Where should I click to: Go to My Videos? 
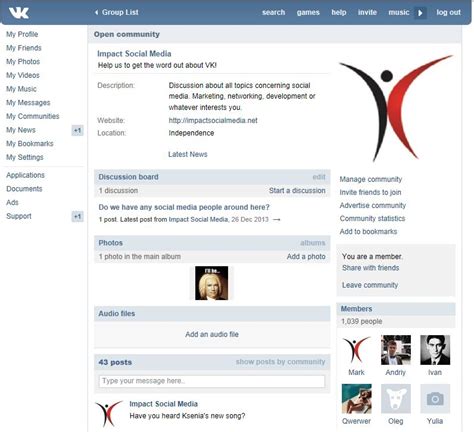pyautogui.click(x=23, y=75)
